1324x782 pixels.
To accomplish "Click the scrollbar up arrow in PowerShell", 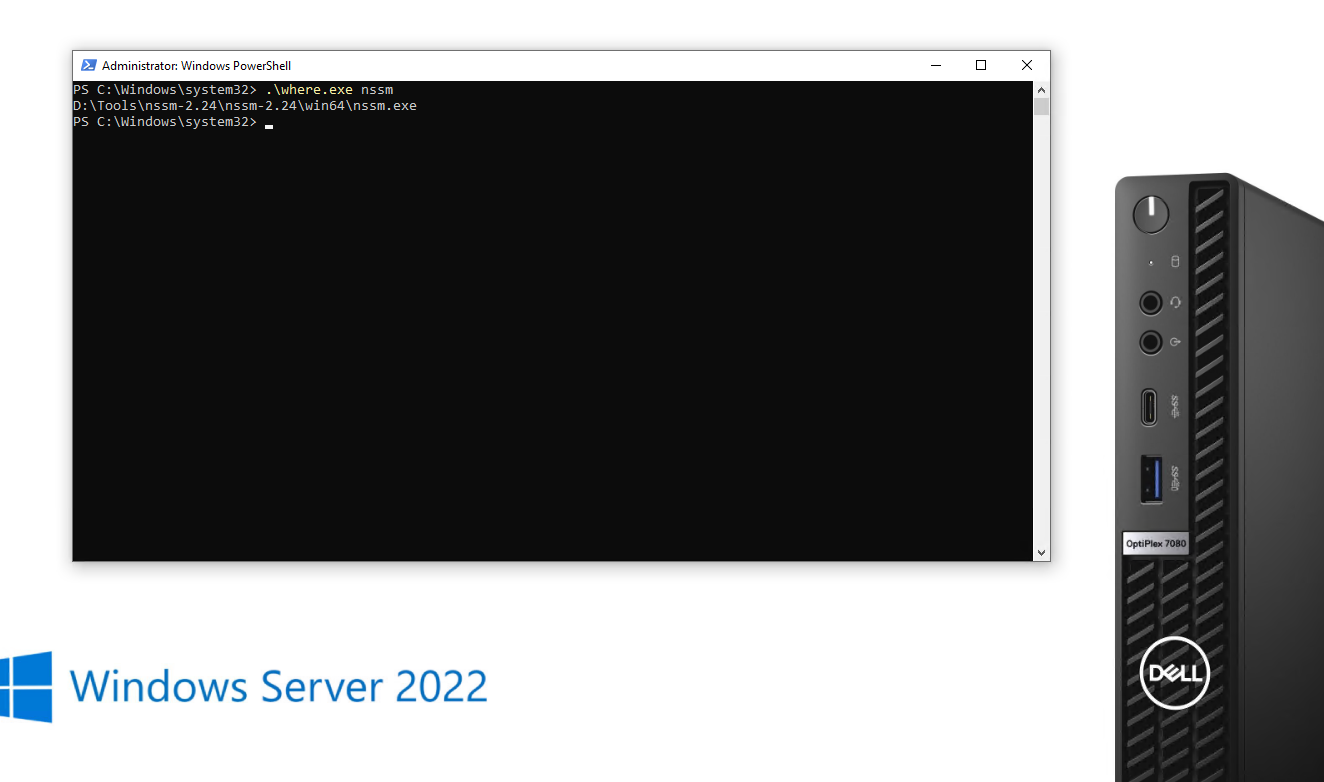I will pos(1041,89).
